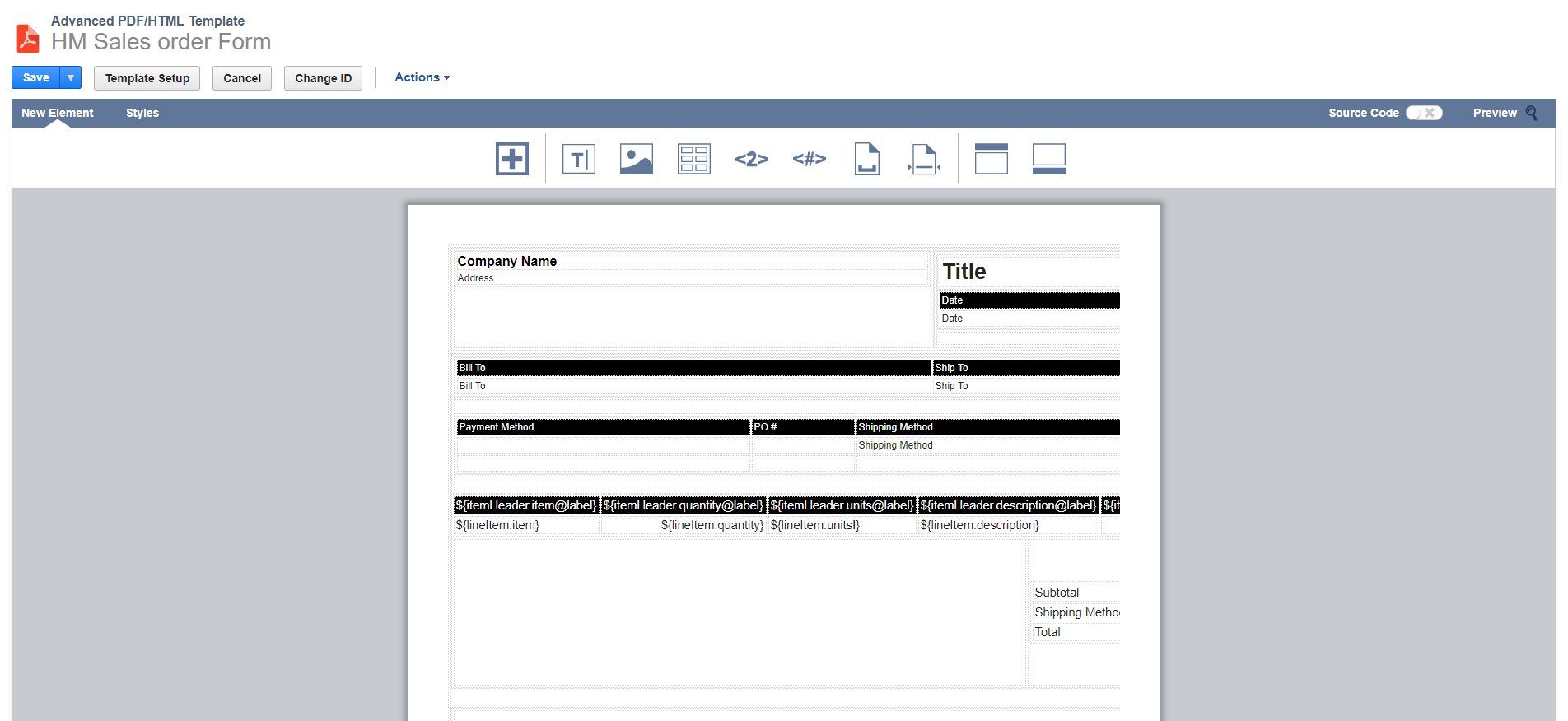Insert a table element
Image resolution: width=1568 pixels, height=721 pixels.
click(x=694, y=159)
